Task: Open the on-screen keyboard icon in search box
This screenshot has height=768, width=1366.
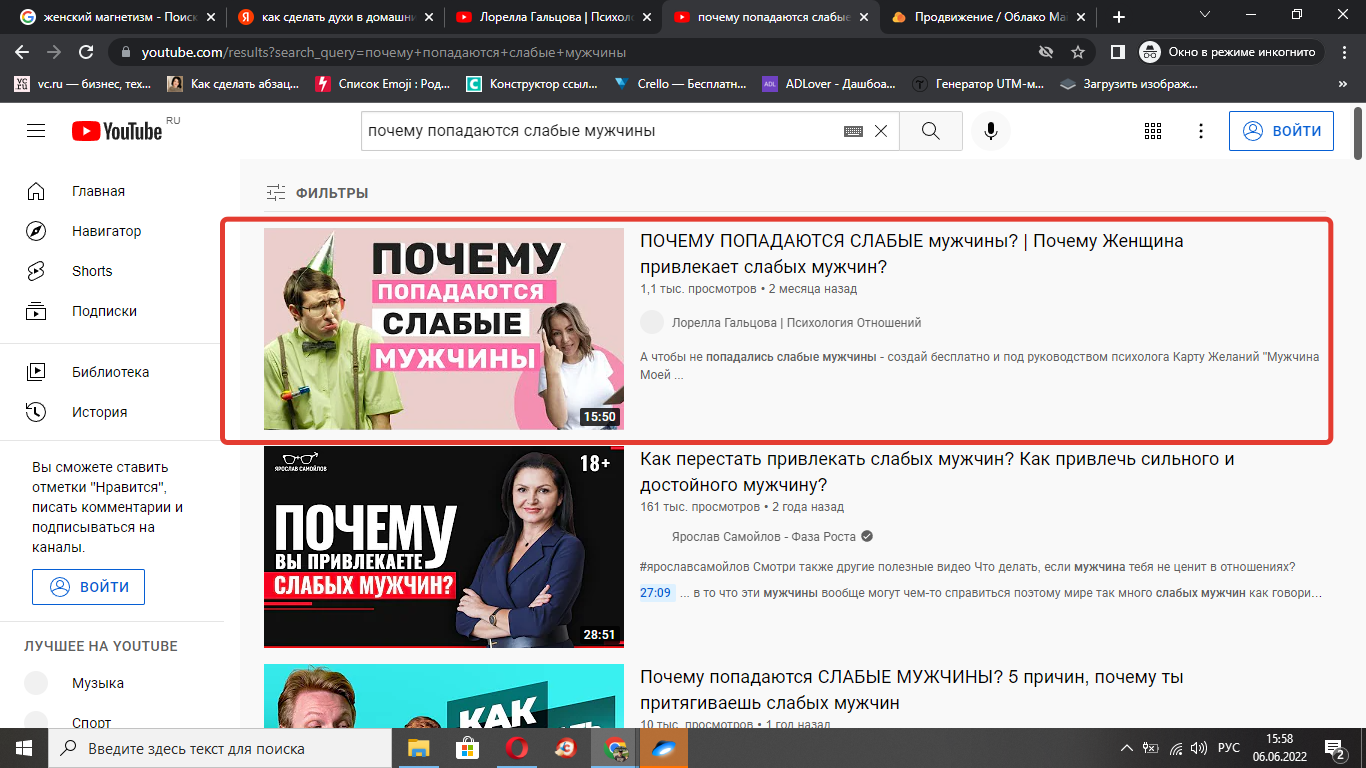Action: point(853,131)
